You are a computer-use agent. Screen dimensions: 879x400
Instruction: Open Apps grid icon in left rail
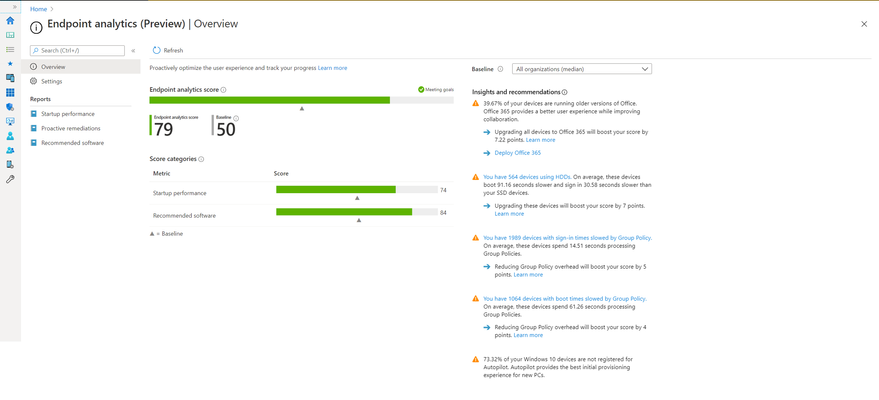click(x=10, y=92)
